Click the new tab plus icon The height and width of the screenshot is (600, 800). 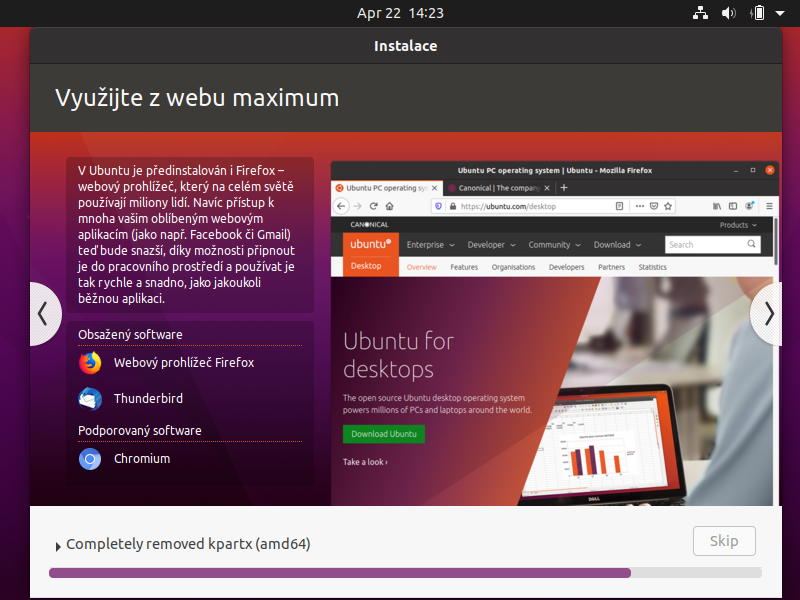564,188
